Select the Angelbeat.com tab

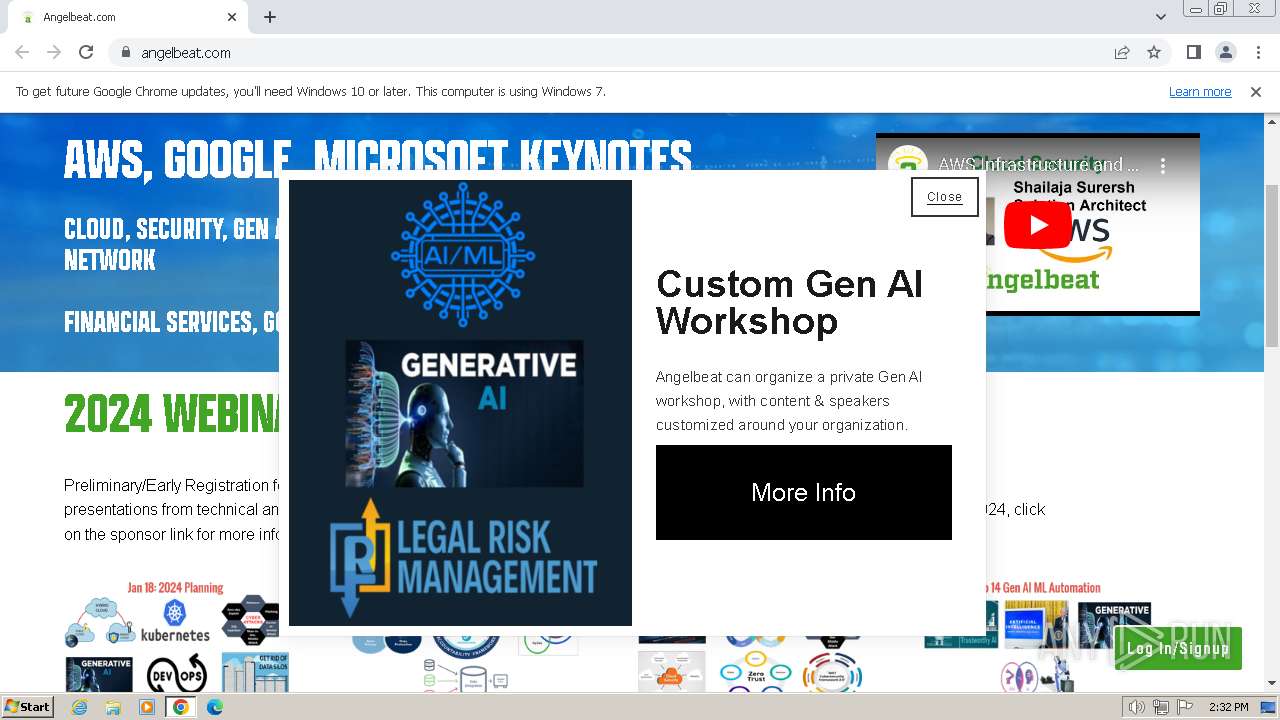[128, 17]
